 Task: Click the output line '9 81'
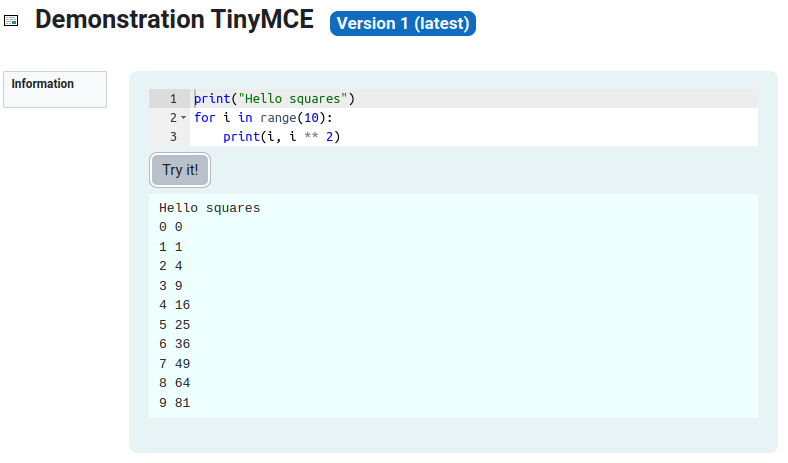(174, 403)
